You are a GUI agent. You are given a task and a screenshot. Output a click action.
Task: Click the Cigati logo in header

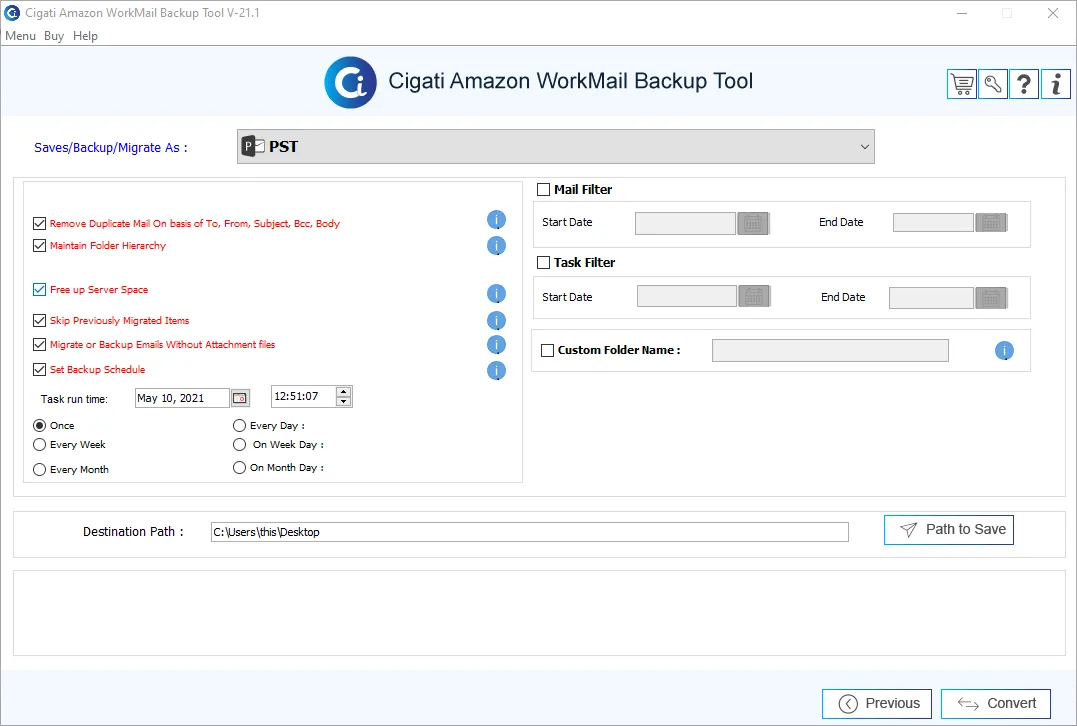[x=350, y=82]
